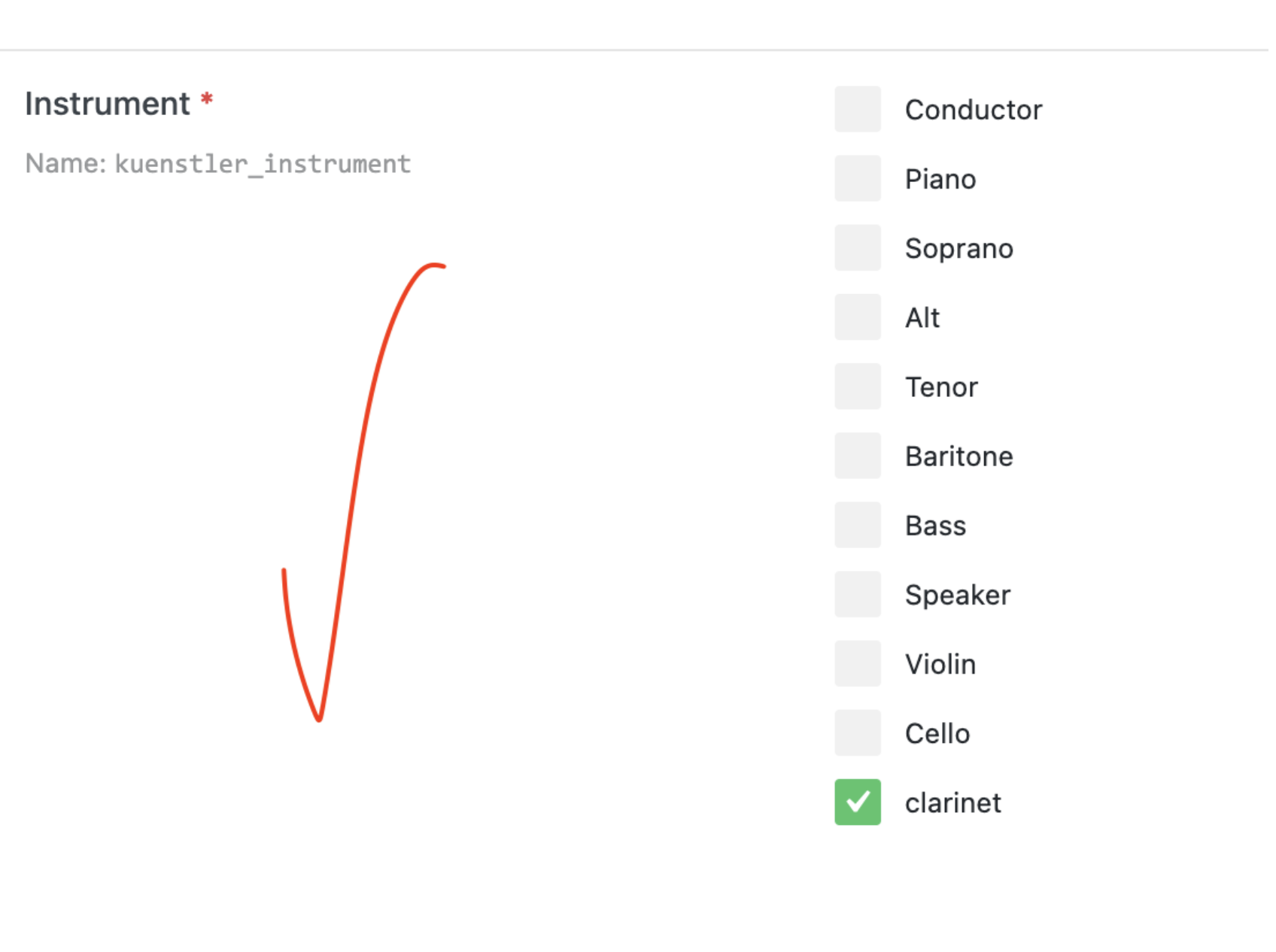Click the 'Conductor' label text
Viewport: 1276px width, 952px height.
(x=973, y=110)
